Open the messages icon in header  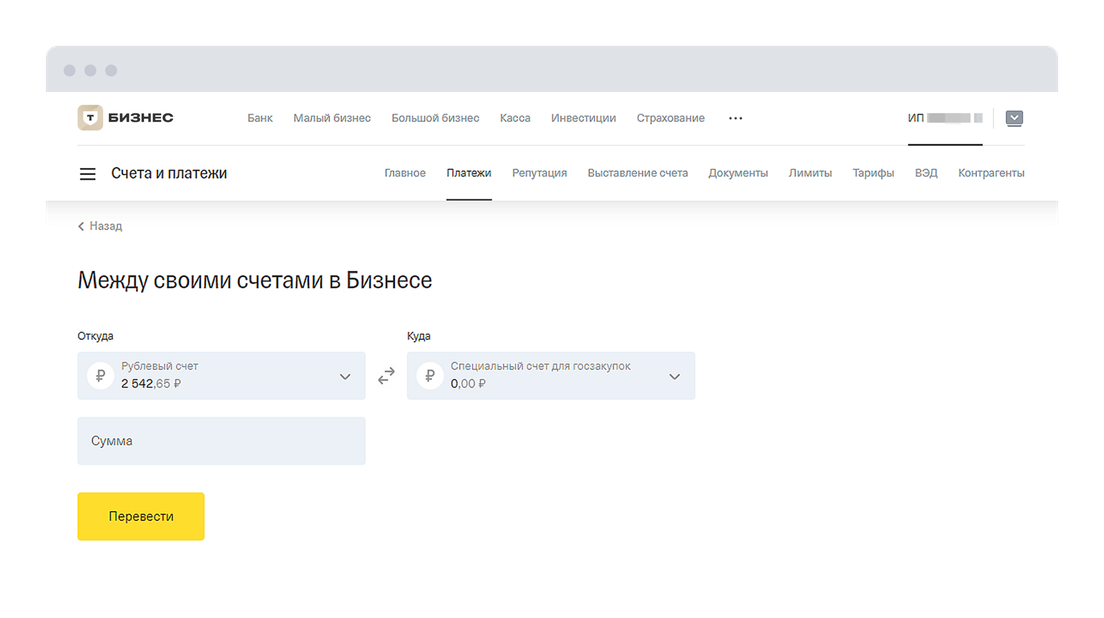1014,118
